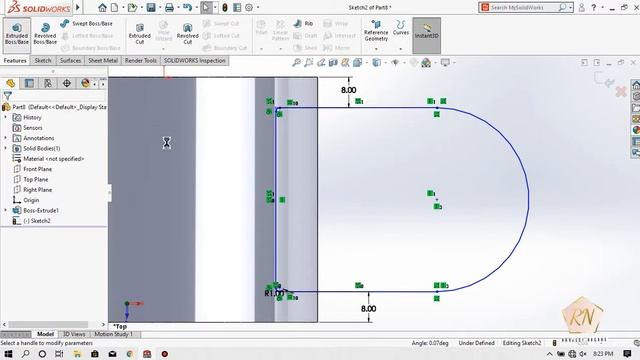Select Sketch2 in the feature tree
This screenshot has width=640, height=360.
[31, 221]
